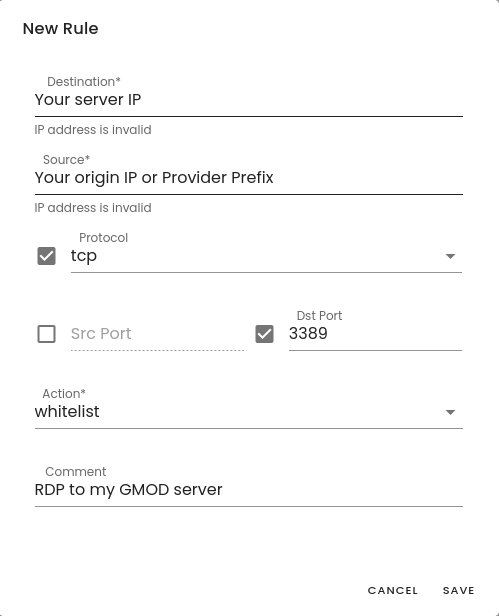This screenshot has height=616, width=499.
Task: Click the invalid IP error below Destination
Action: (x=93, y=130)
